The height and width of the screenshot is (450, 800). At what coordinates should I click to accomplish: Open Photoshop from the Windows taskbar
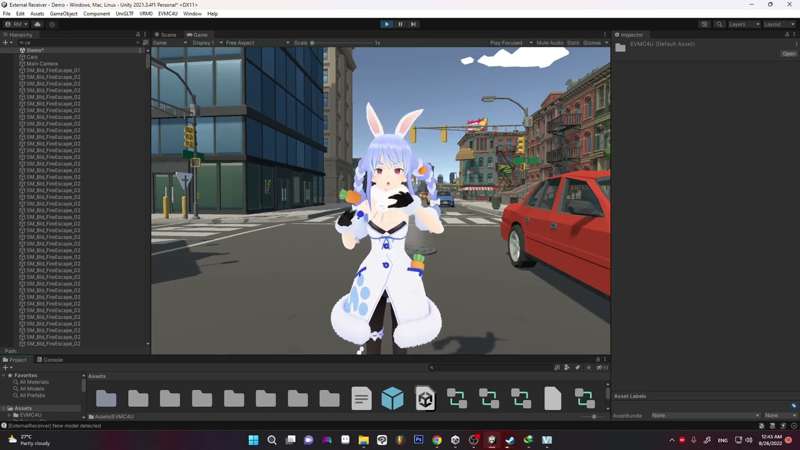click(x=418, y=440)
